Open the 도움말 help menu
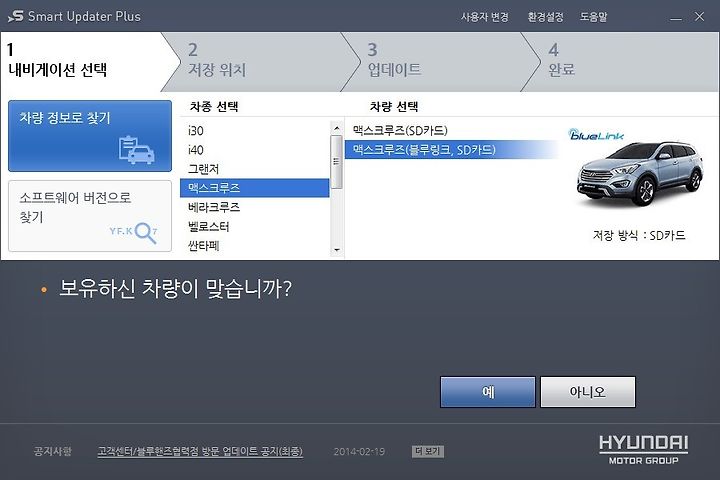The height and width of the screenshot is (480, 720). [593, 17]
